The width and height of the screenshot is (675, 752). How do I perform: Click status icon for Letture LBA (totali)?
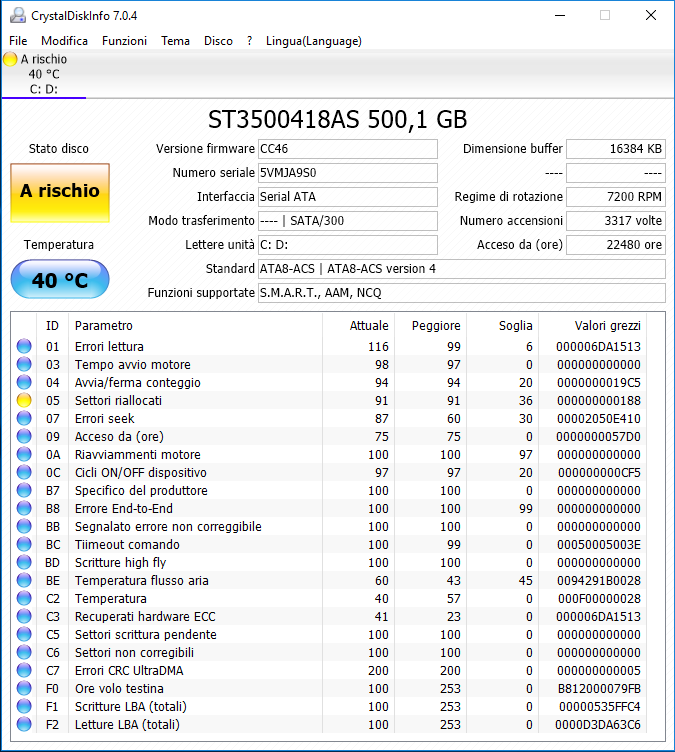pos(24,724)
